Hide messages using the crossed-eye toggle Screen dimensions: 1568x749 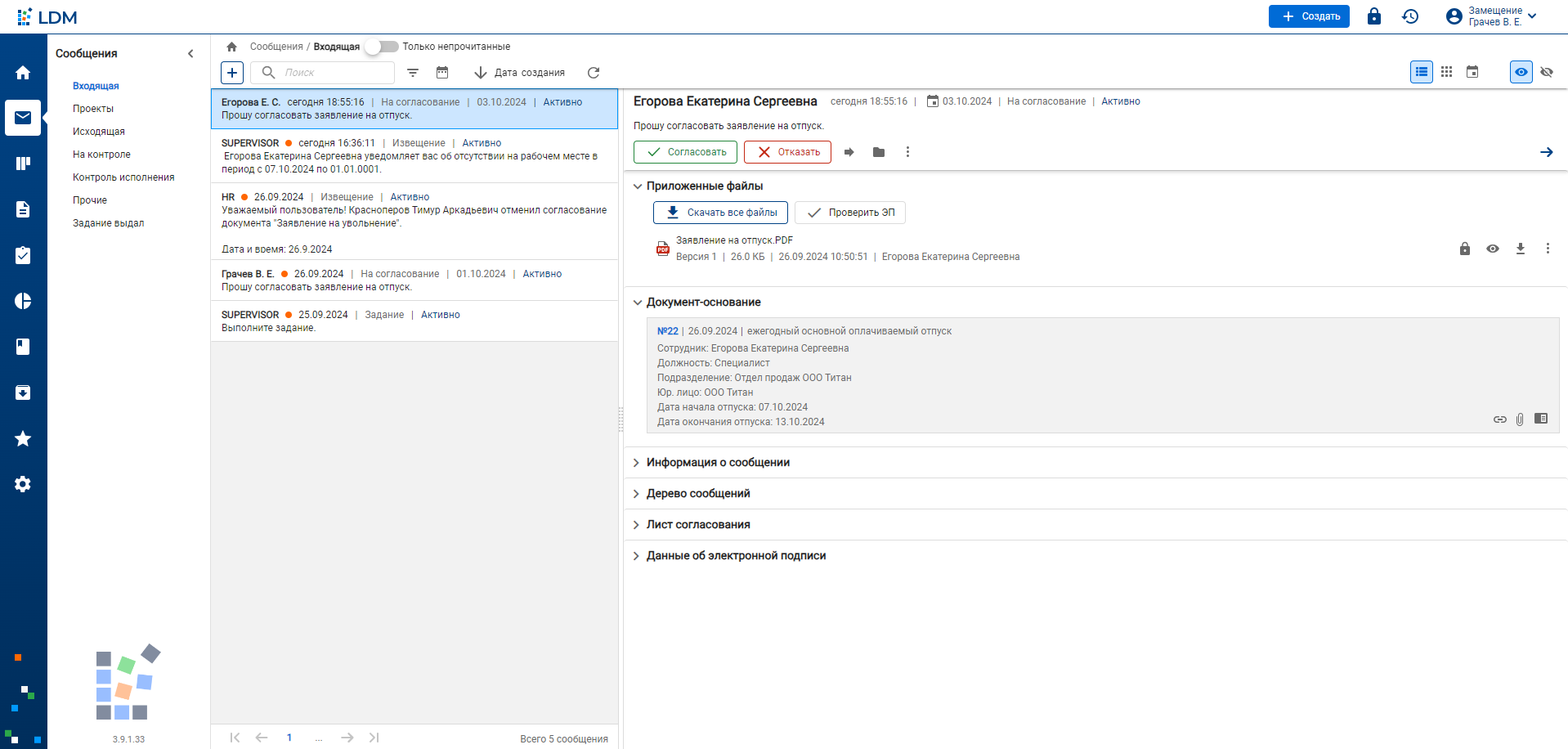(1547, 72)
